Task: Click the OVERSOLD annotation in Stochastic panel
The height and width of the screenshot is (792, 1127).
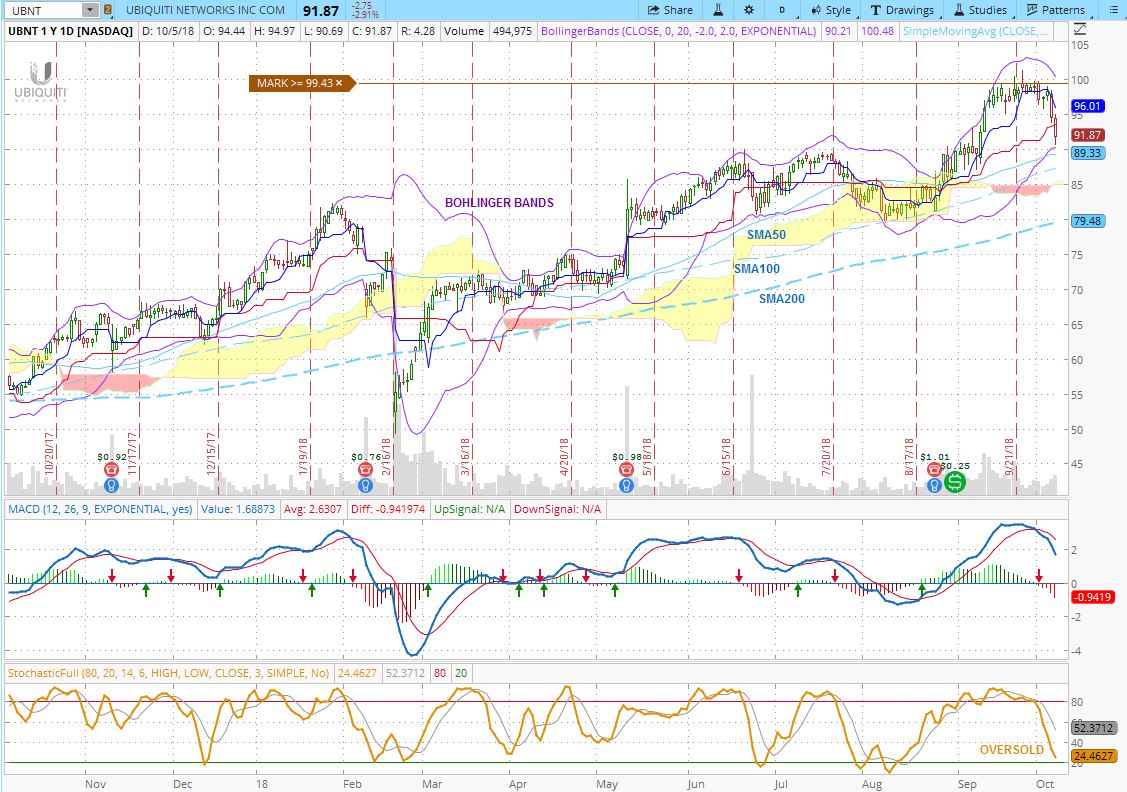Action: [1012, 750]
